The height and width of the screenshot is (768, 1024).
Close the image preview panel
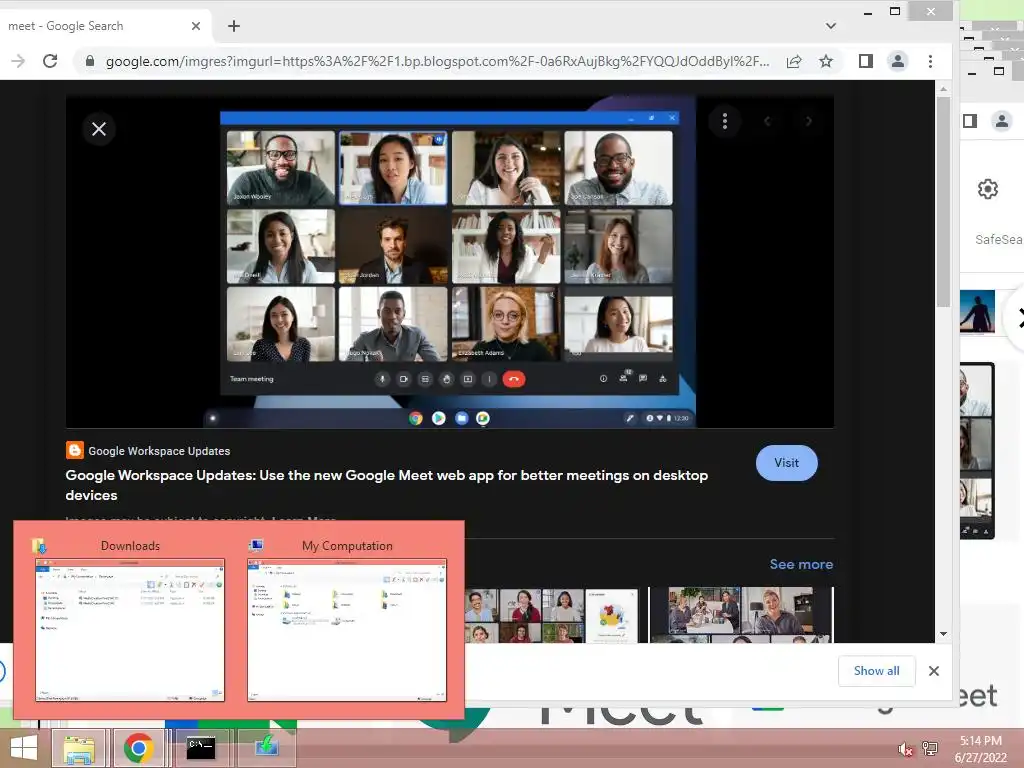tap(99, 129)
